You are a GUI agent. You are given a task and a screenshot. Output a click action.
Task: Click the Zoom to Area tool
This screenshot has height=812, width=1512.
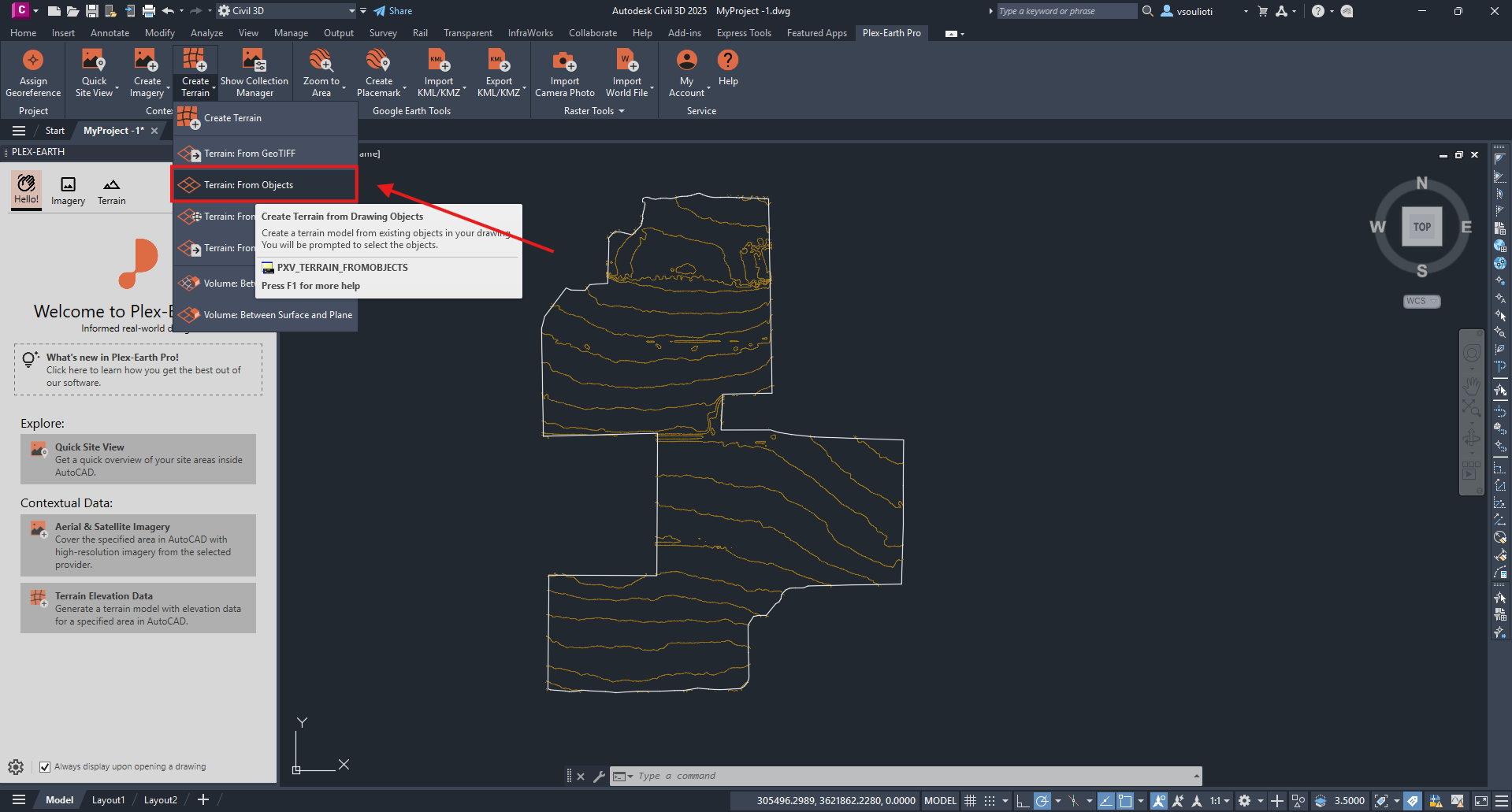[x=321, y=72]
